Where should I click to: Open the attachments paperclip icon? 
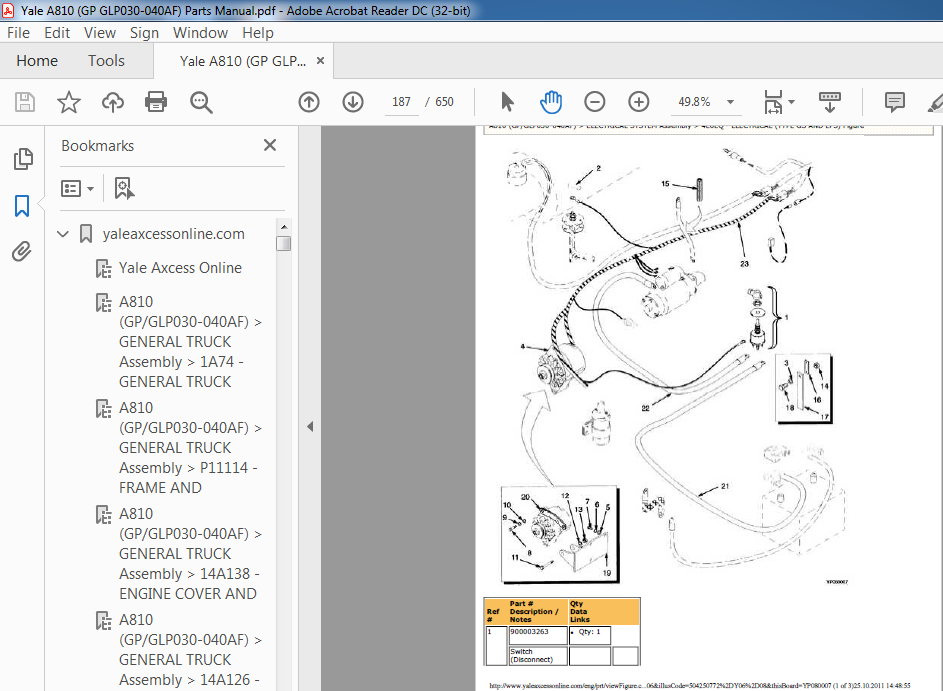22,251
